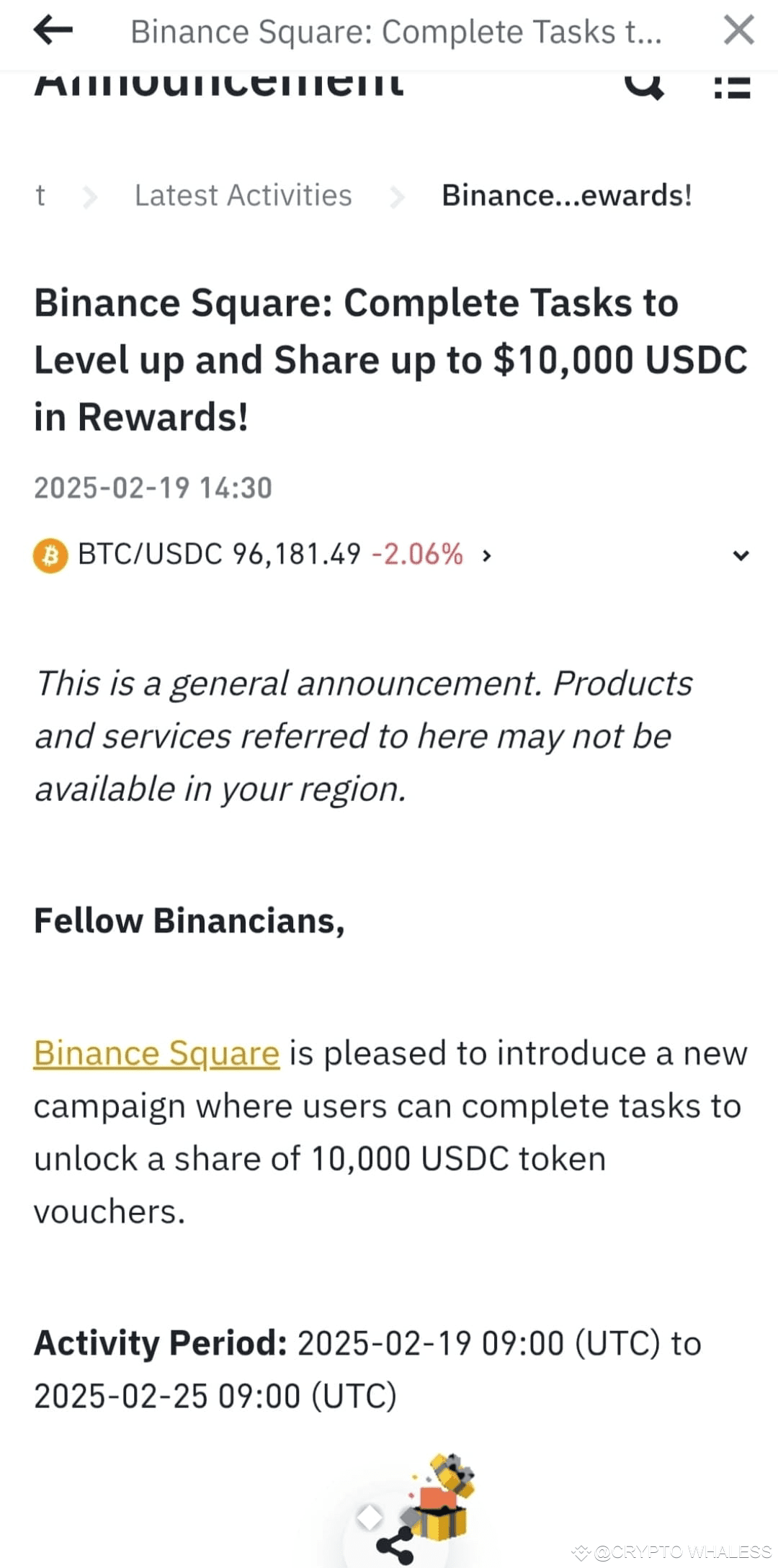Close the announcement page with X
The height and width of the screenshot is (1568, 778).
(739, 30)
